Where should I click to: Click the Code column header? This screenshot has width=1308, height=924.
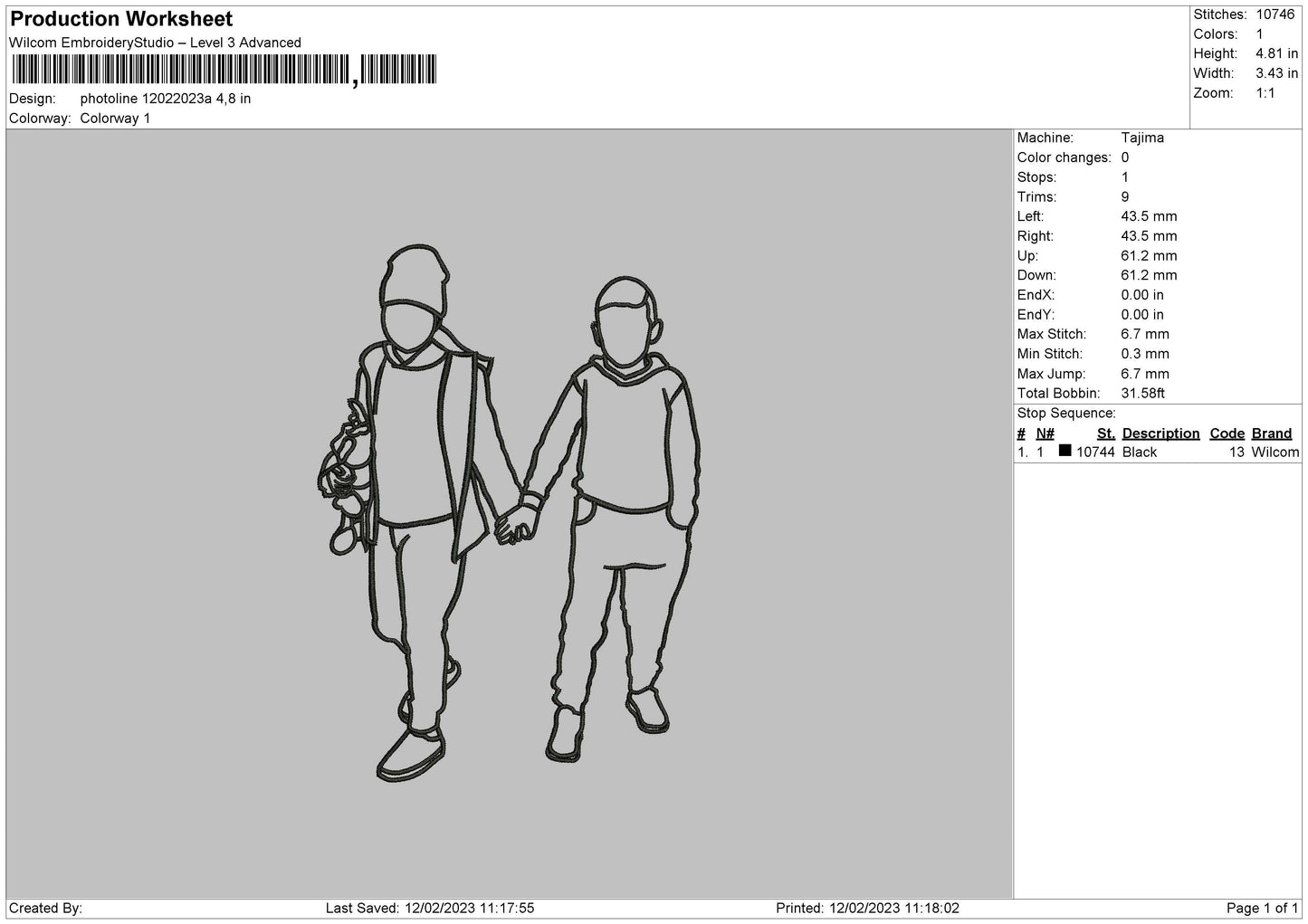1227,433
